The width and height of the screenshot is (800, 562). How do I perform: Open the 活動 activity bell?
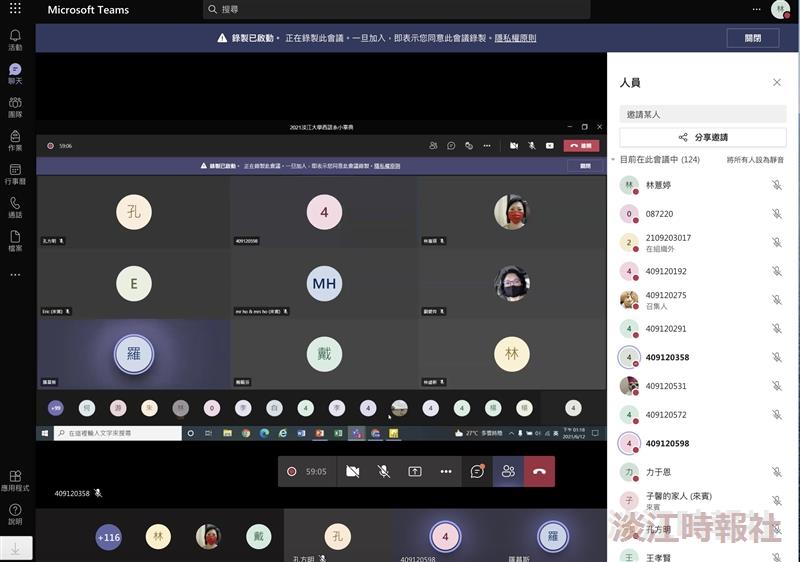tap(15, 40)
